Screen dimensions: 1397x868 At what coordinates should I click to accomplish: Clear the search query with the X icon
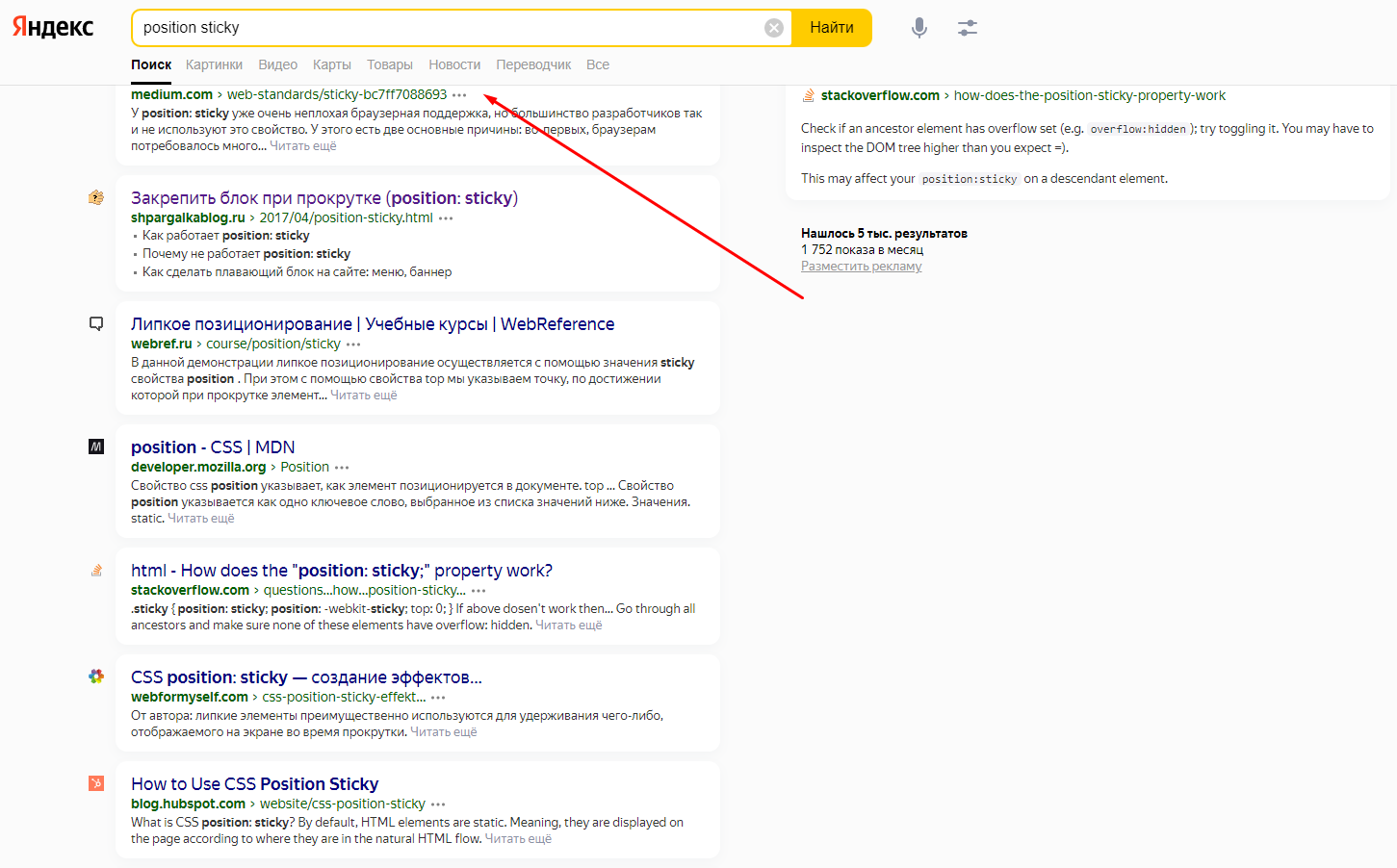click(x=774, y=28)
